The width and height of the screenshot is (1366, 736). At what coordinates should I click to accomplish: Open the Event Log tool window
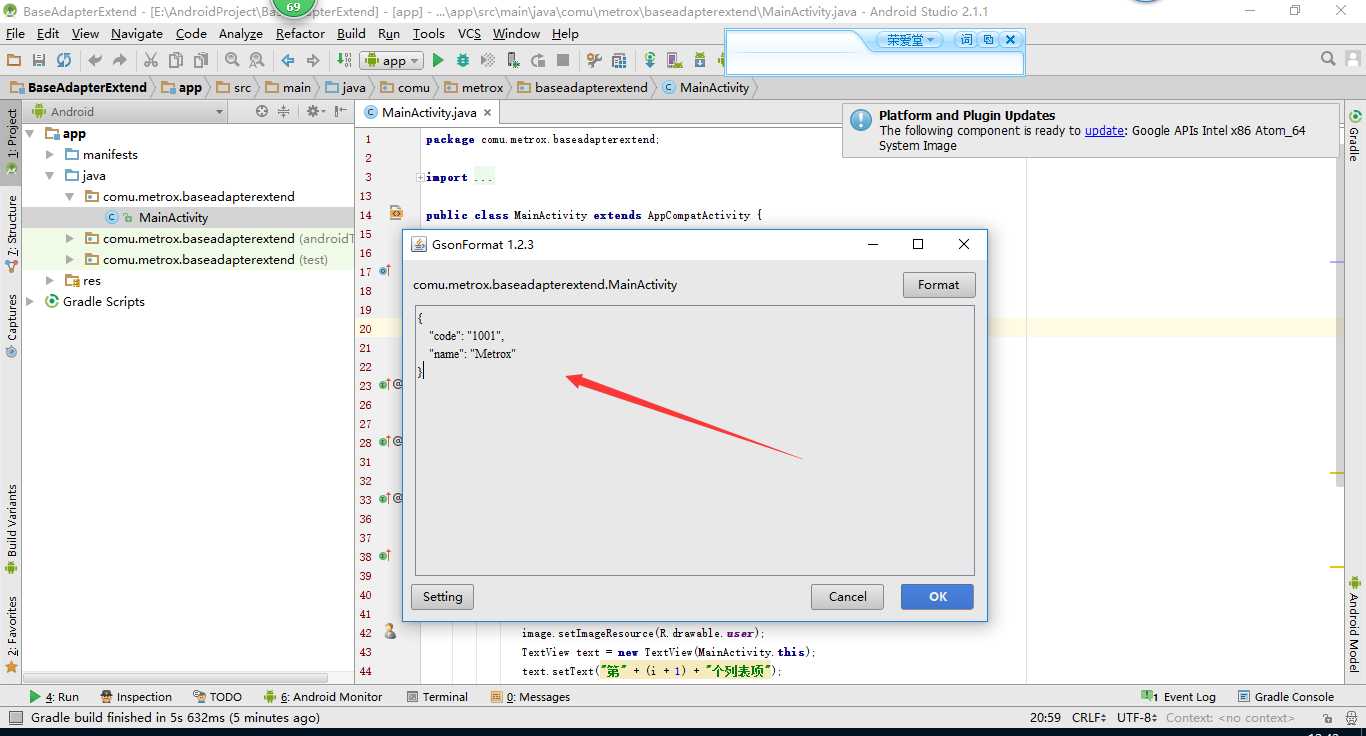(x=1179, y=697)
